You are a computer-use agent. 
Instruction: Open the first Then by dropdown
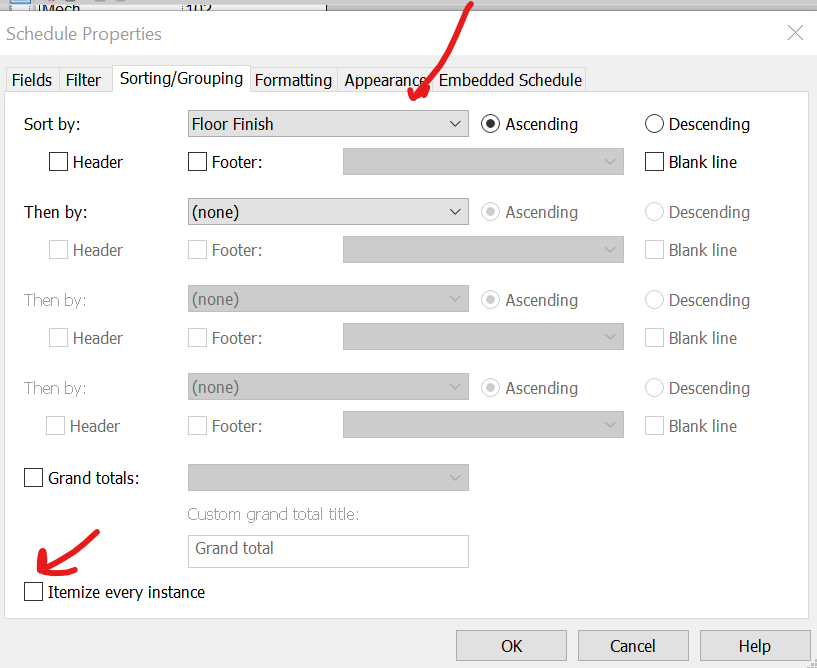(x=328, y=211)
